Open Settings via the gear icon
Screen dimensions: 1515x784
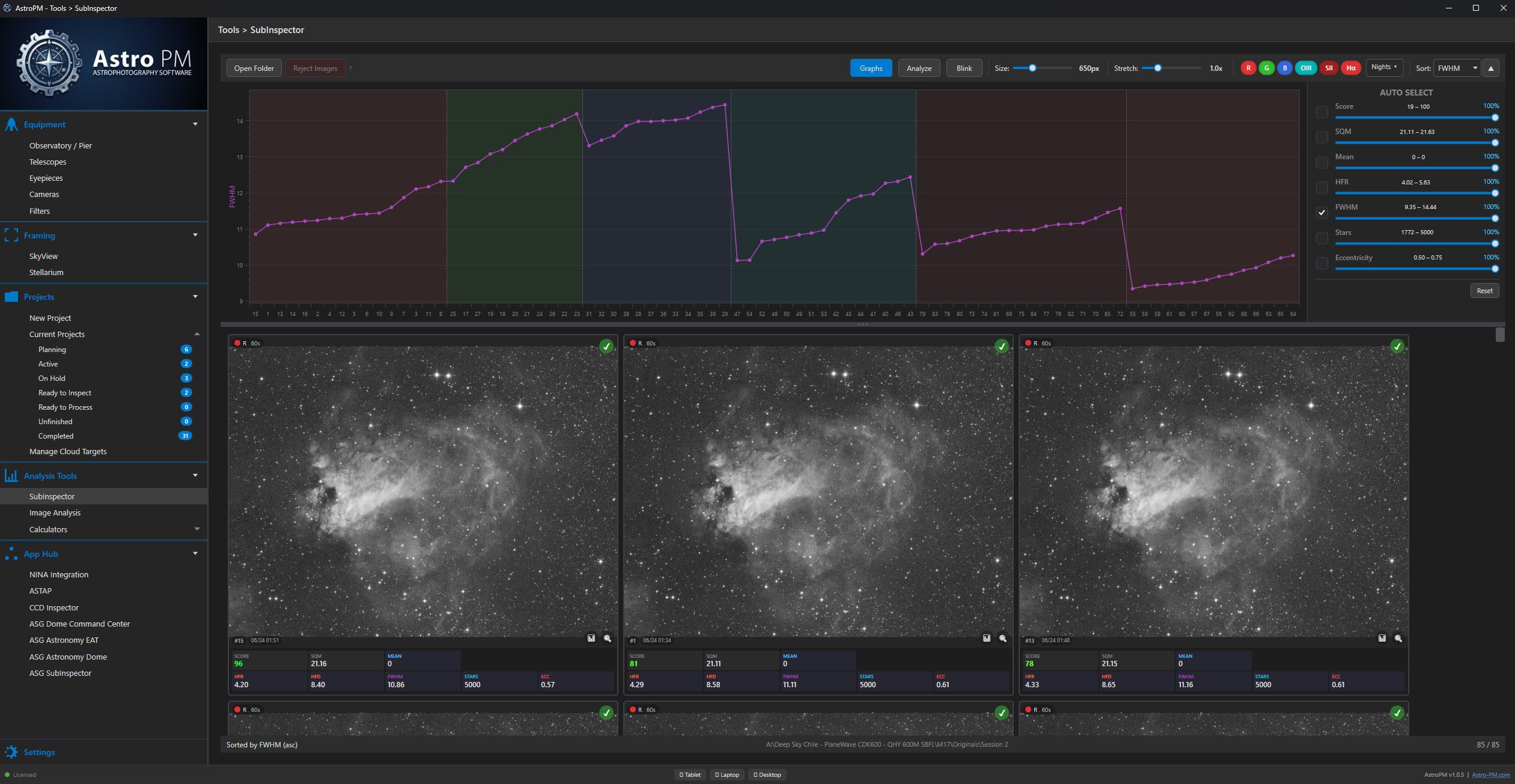click(x=11, y=752)
